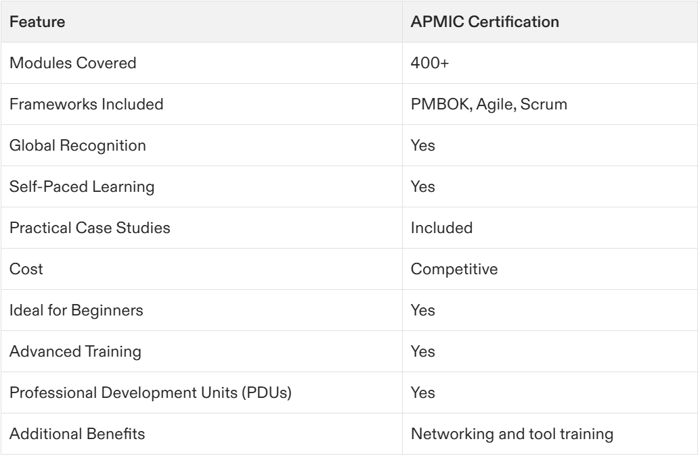
Task: Select the "Global Recognition" feature cell
Action: click(77, 145)
